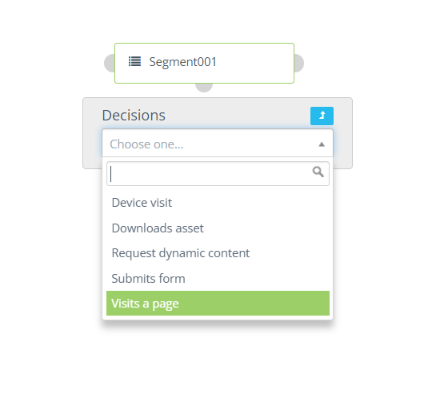Click the magnifier icon in search box
The width and height of the screenshot is (444, 394).
318,172
